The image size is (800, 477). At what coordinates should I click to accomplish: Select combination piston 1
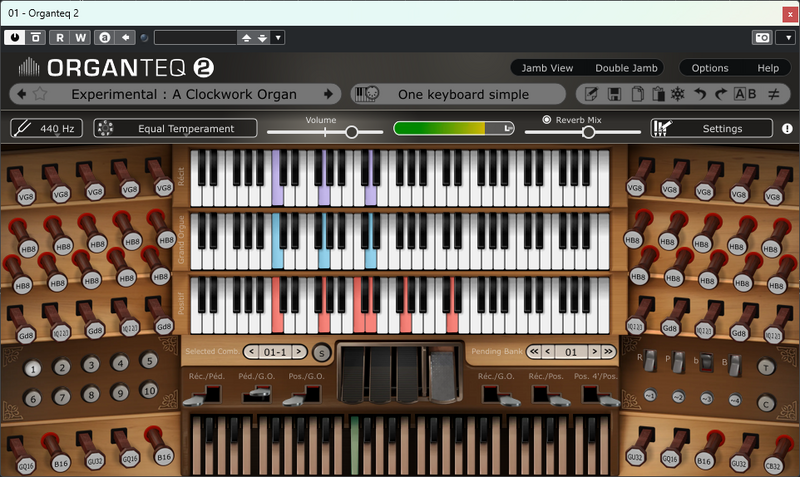pyautogui.click(x=33, y=368)
